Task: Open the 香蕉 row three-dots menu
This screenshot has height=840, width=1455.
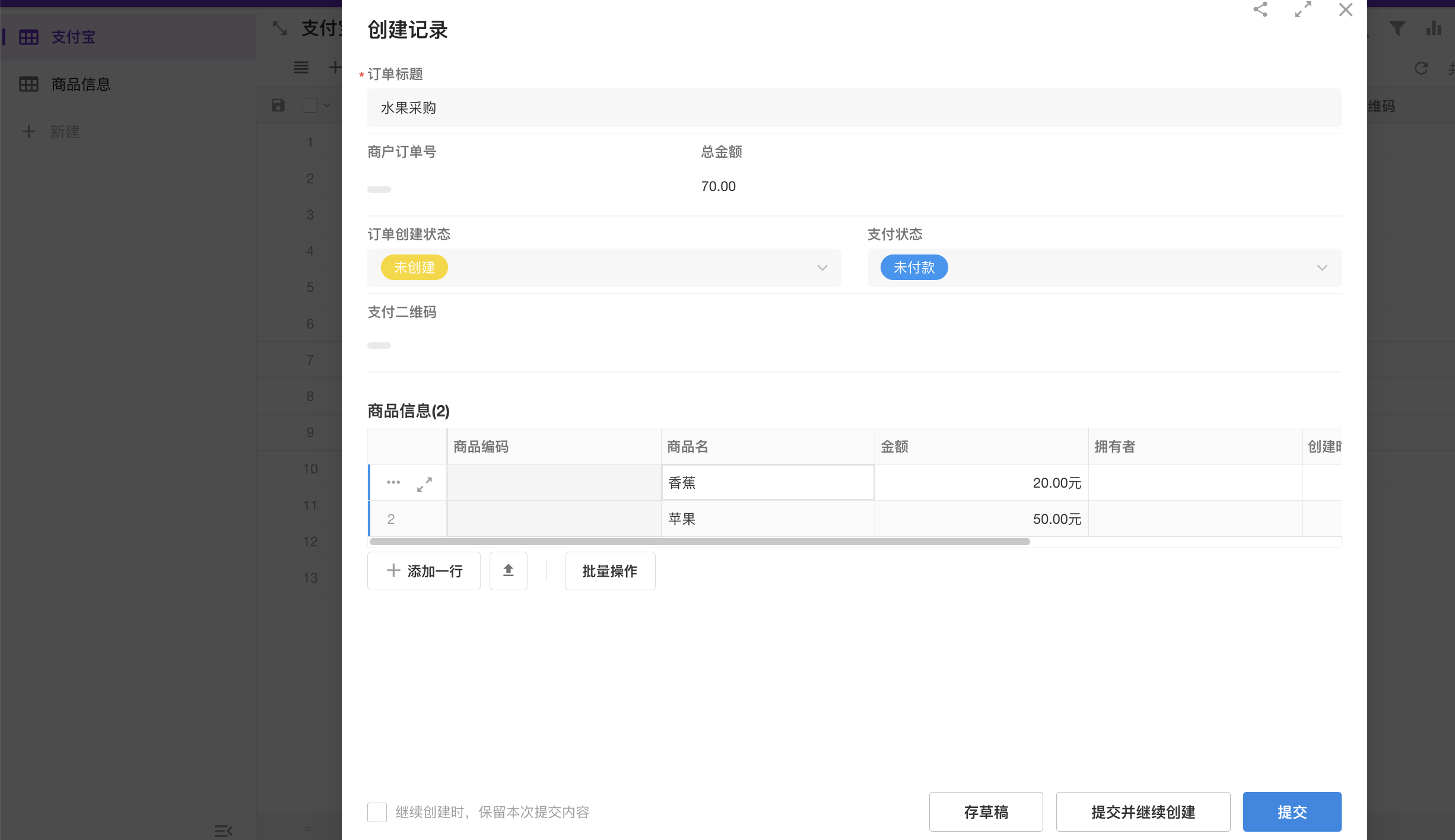Action: 393,482
